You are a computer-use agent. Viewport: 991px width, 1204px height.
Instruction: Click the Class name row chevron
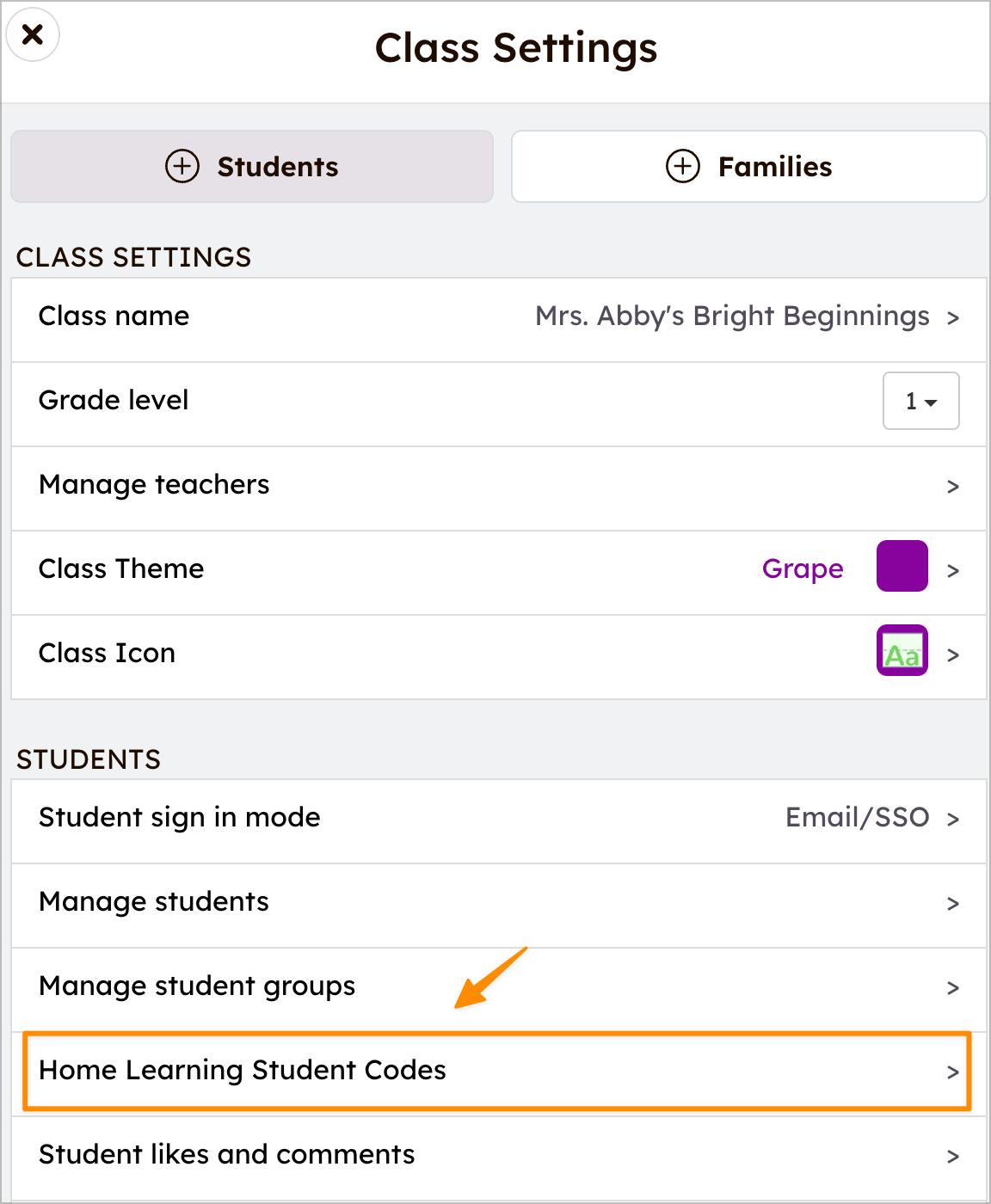(x=952, y=318)
